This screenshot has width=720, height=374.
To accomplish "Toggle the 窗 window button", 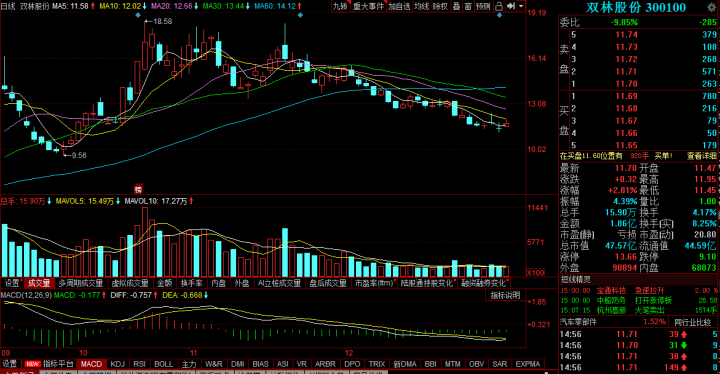I will click(468, 6).
